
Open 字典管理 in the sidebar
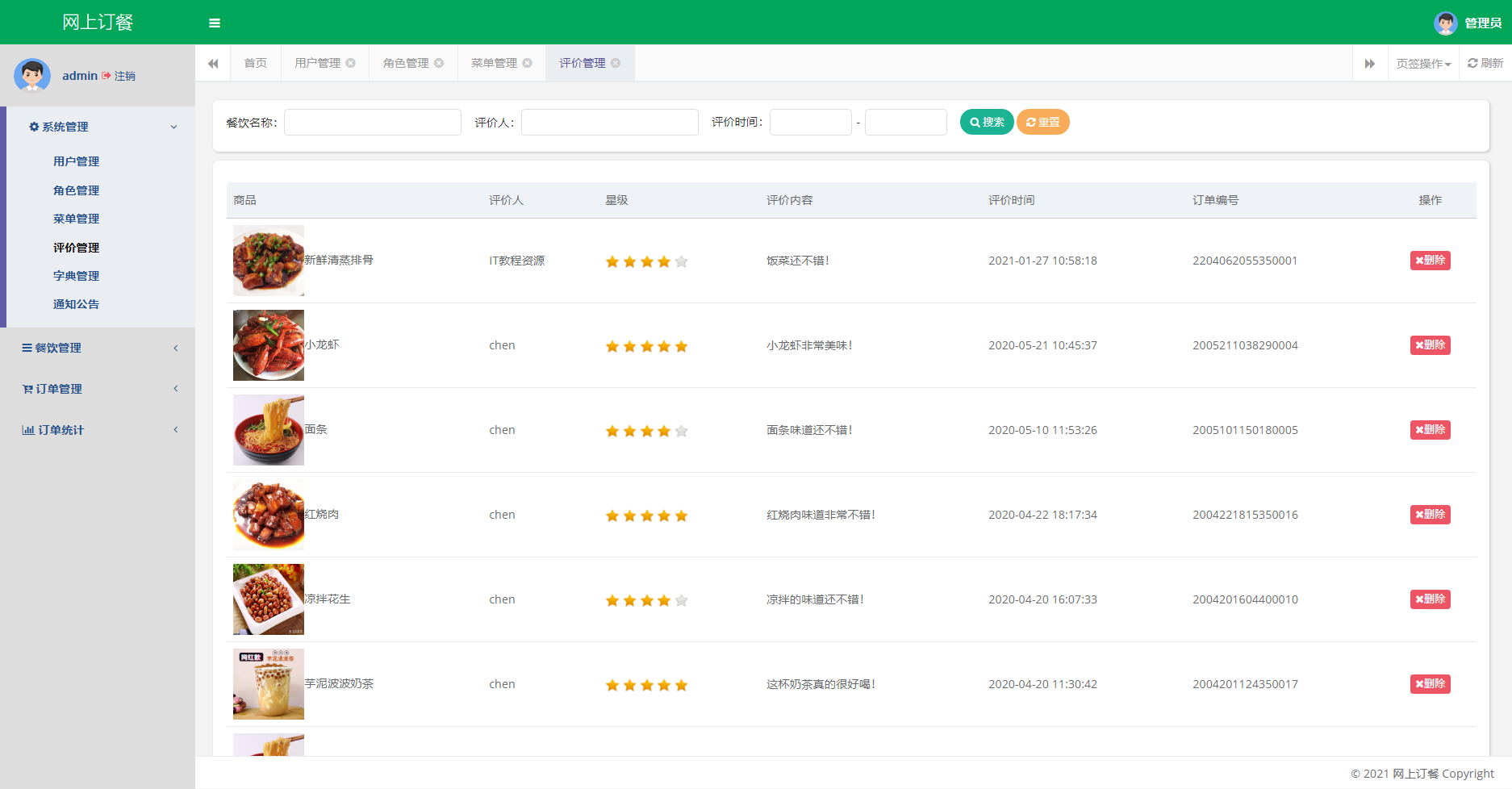tap(76, 276)
